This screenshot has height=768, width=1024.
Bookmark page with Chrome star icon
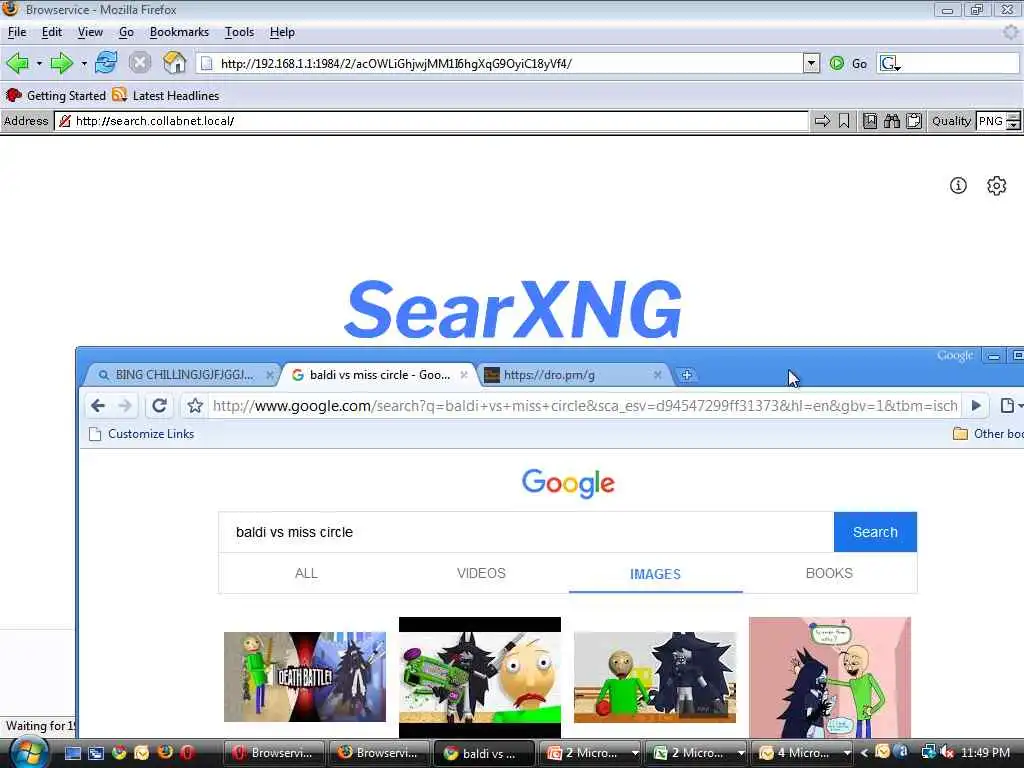pos(195,406)
